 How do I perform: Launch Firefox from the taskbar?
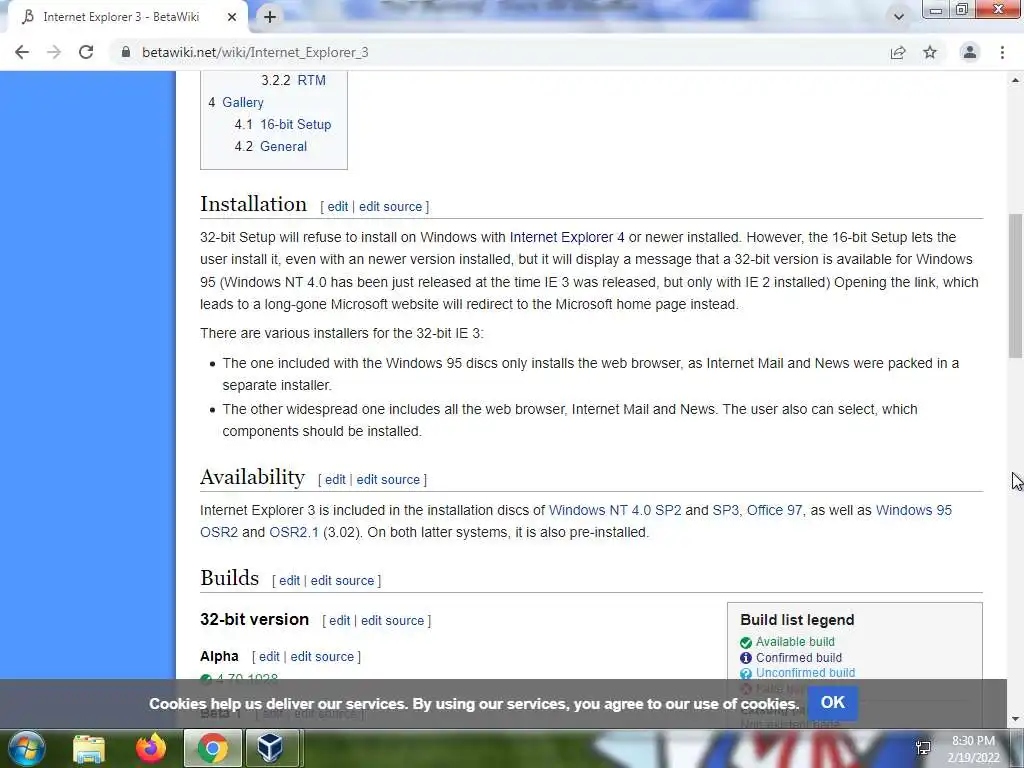point(151,748)
